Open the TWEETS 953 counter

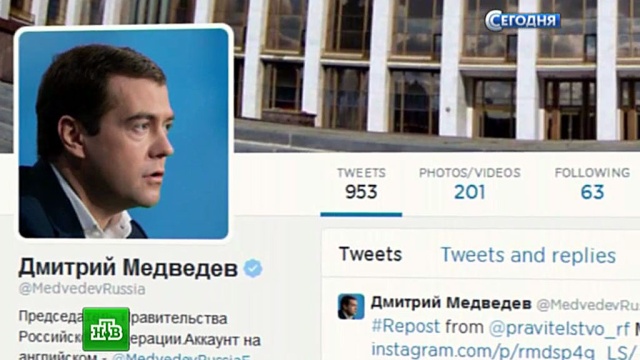[x=361, y=184]
